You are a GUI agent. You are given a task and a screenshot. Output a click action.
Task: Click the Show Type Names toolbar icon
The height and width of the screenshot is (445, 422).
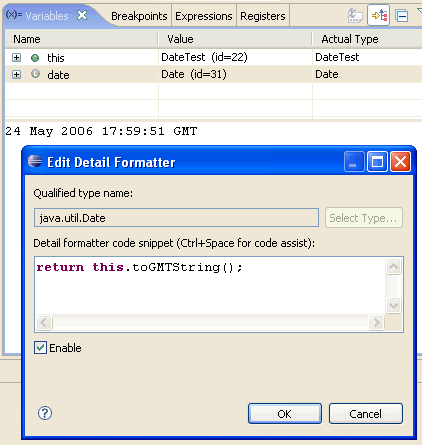(355, 15)
